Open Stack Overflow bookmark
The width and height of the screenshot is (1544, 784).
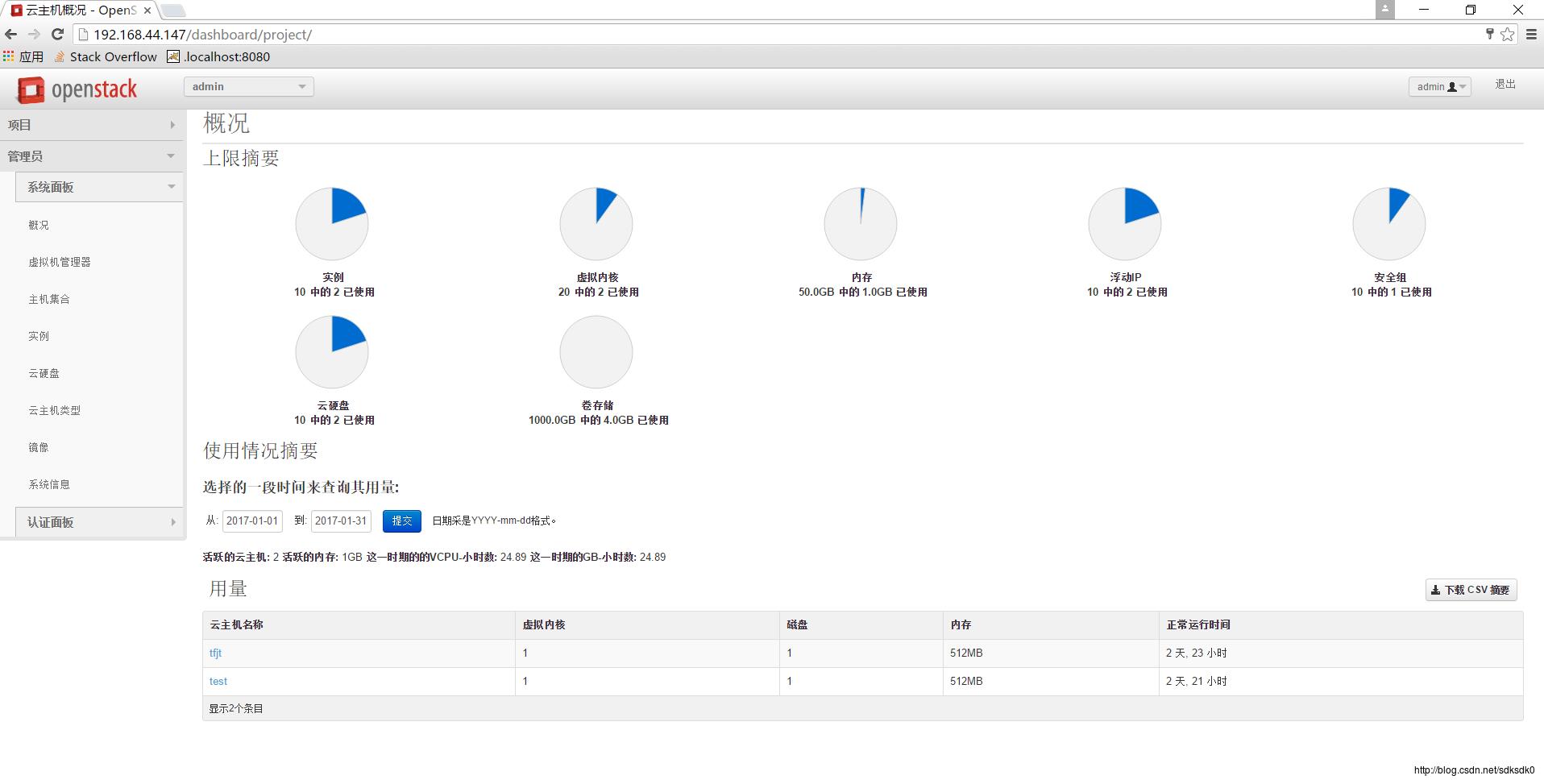pyautogui.click(x=106, y=56)
